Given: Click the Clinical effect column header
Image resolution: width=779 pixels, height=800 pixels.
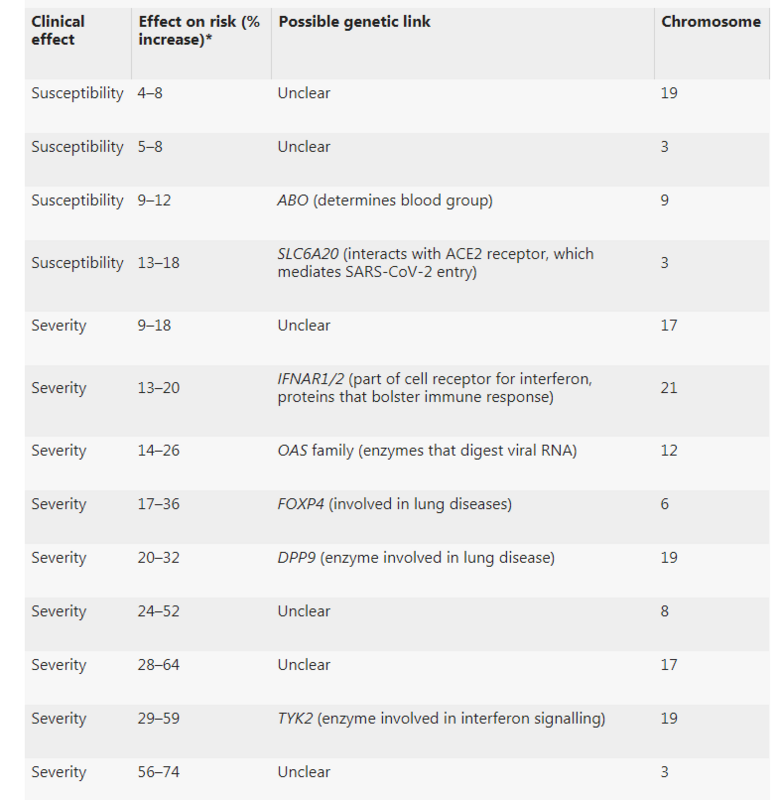Looking at the screenshot, I should click(x=58, y=31).
